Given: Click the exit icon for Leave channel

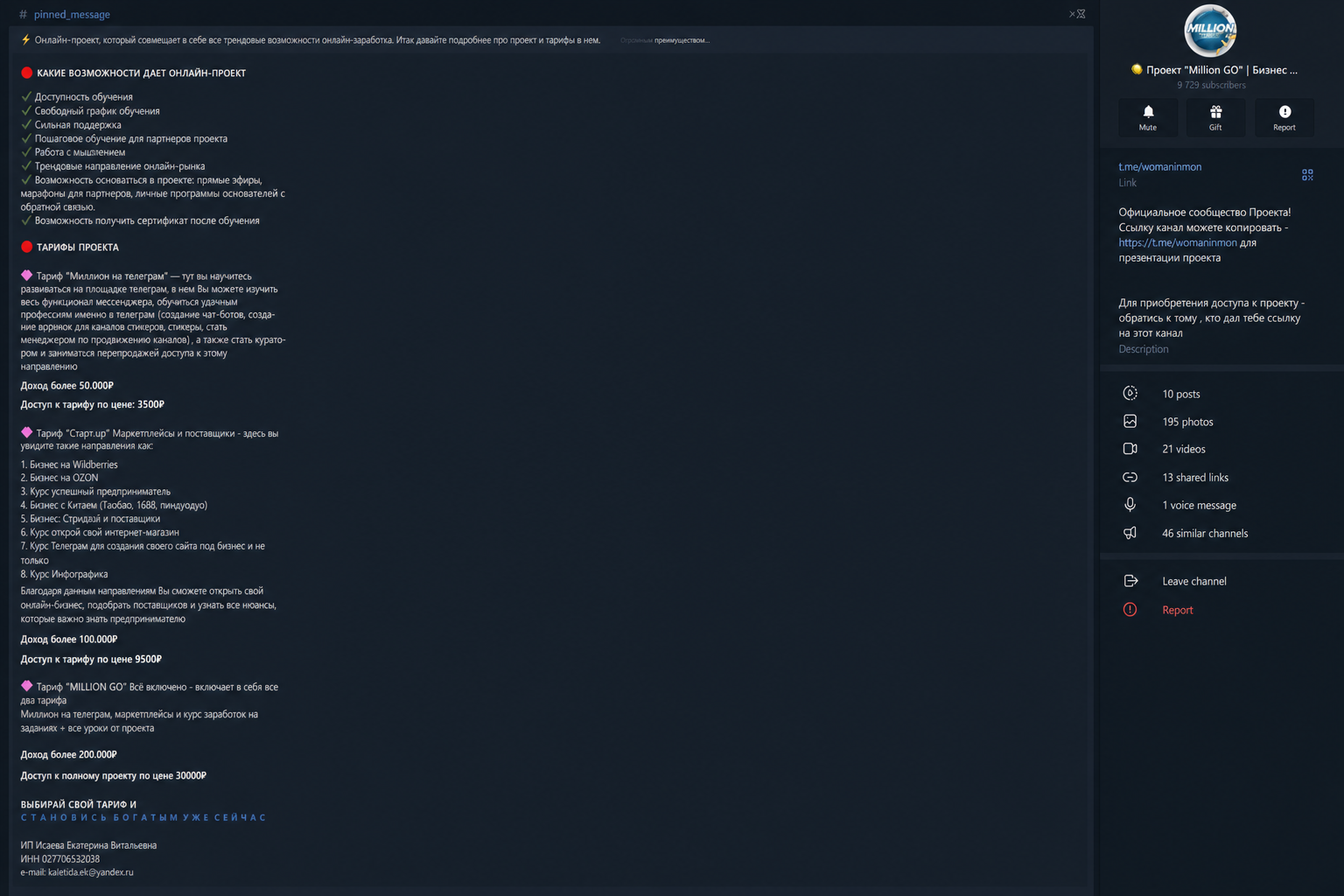Looking at the screenshot, I should pyautogui.click(x=1130, y=581).
